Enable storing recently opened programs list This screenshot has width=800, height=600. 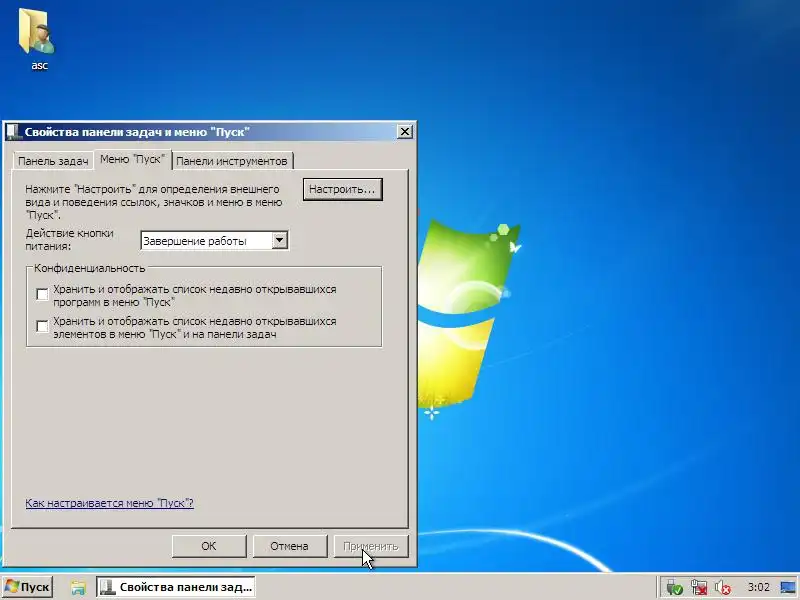click(x=42, y=294)
